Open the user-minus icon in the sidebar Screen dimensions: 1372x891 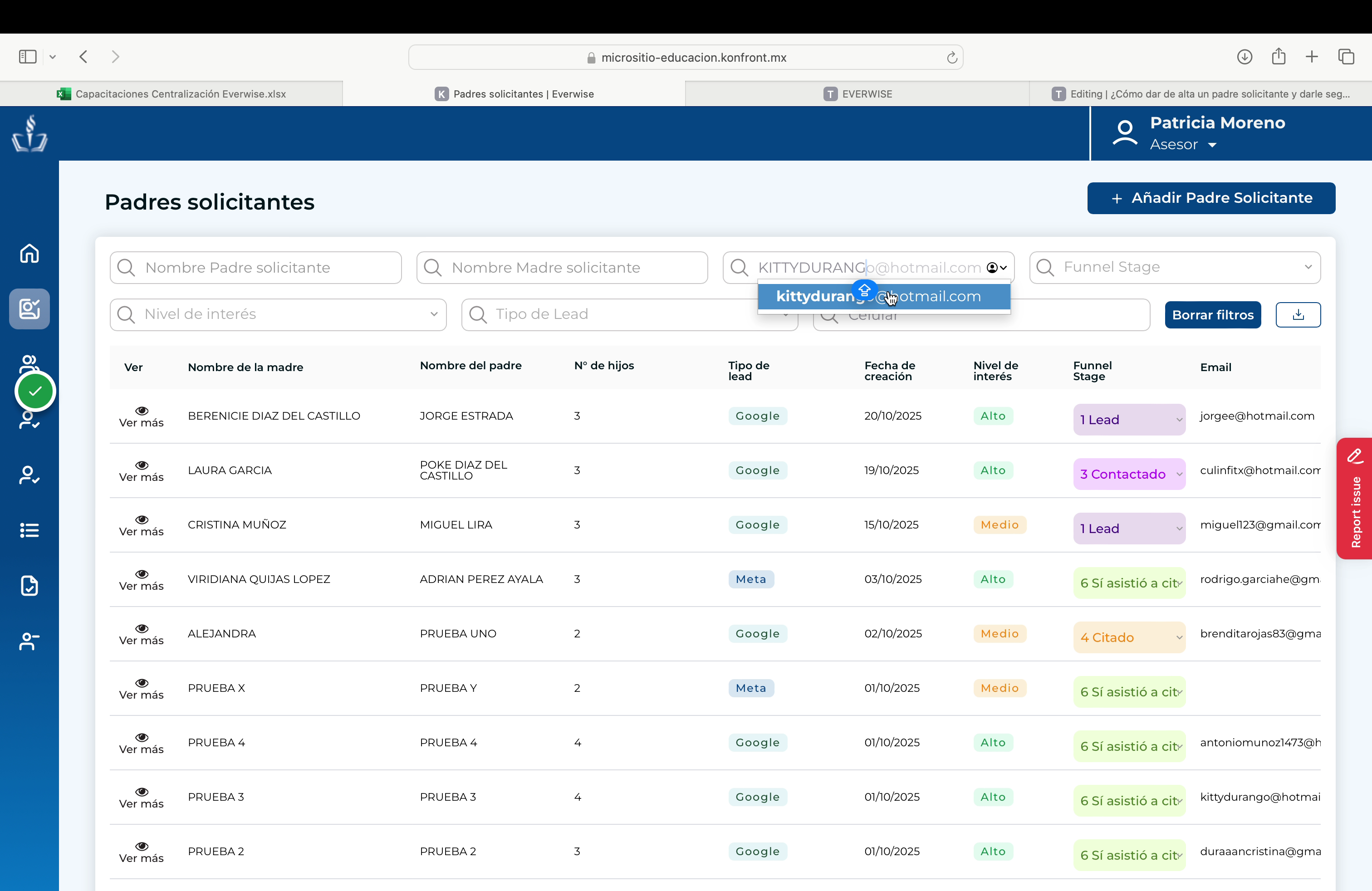(29, 641)
